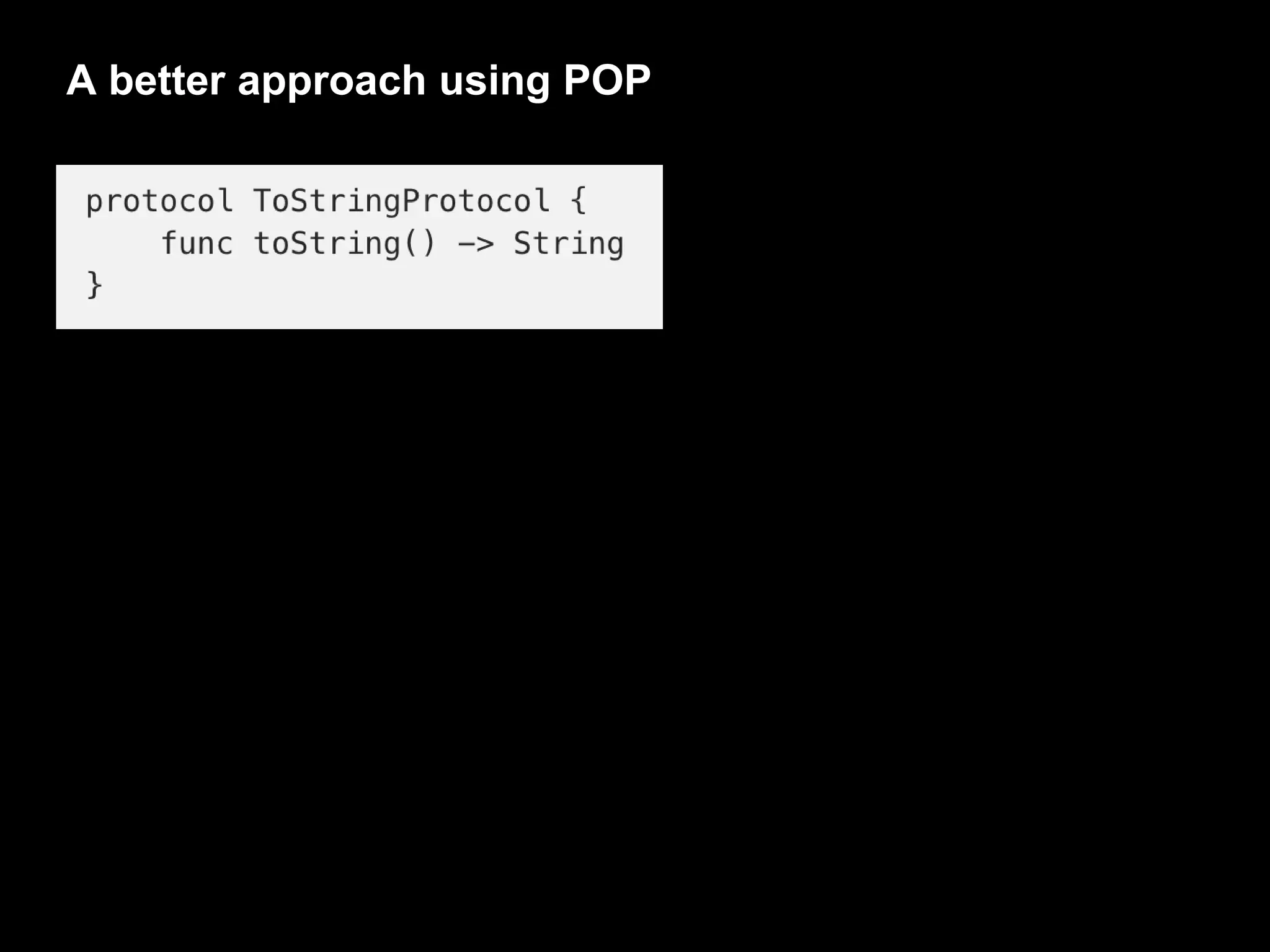Click the capital "S" in toString method
This screenshot has width=1270, height=952.
point(299,243)
